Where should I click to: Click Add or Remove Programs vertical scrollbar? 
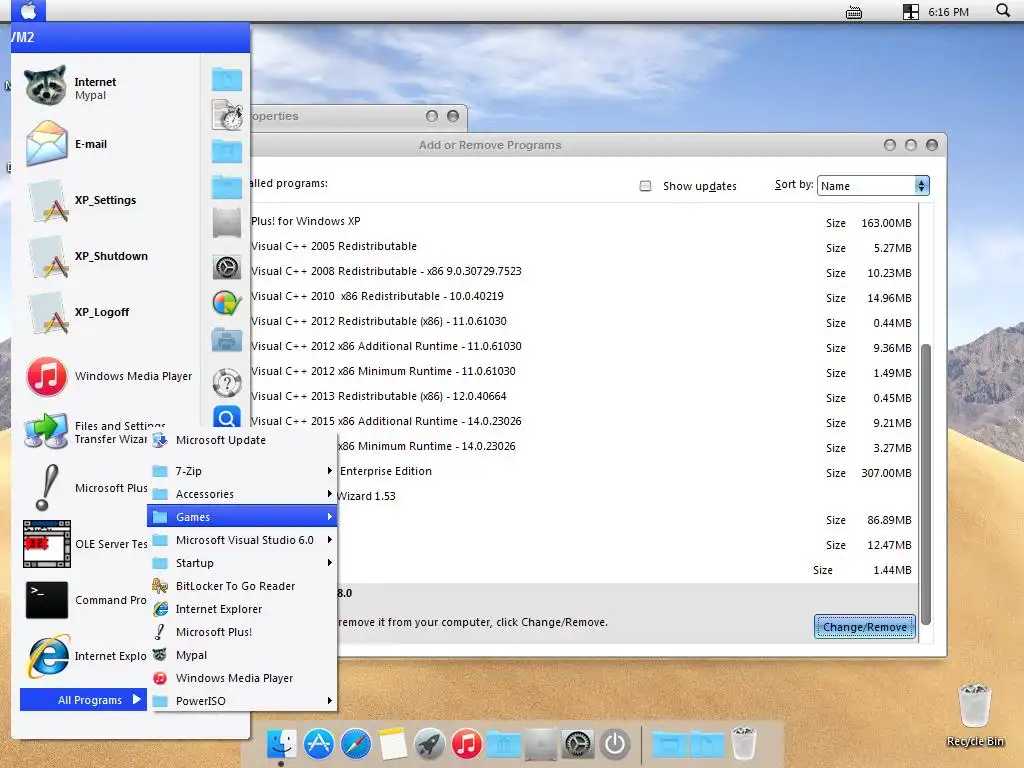point(925,483)
